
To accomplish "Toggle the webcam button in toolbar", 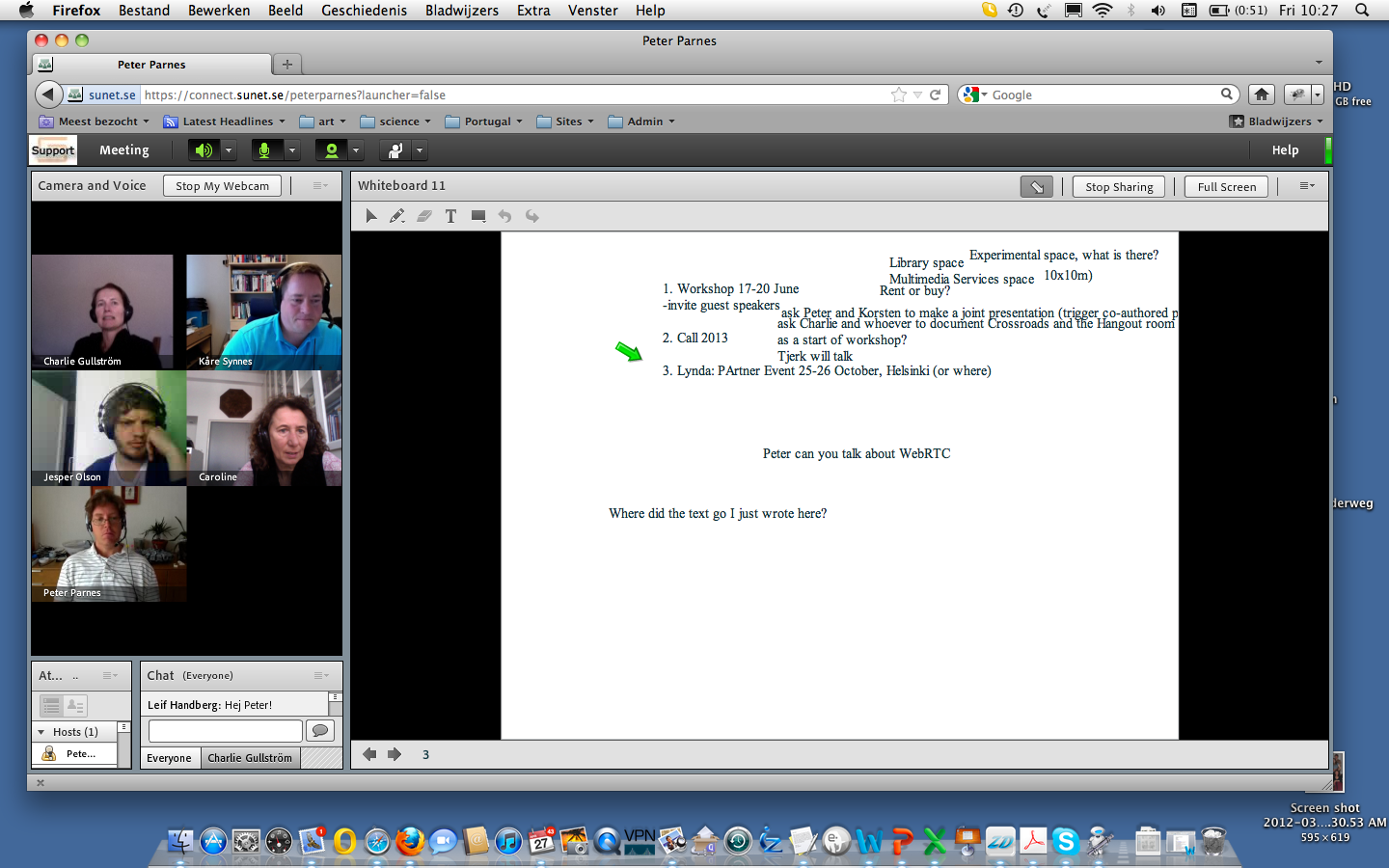I will click(331, 150).
